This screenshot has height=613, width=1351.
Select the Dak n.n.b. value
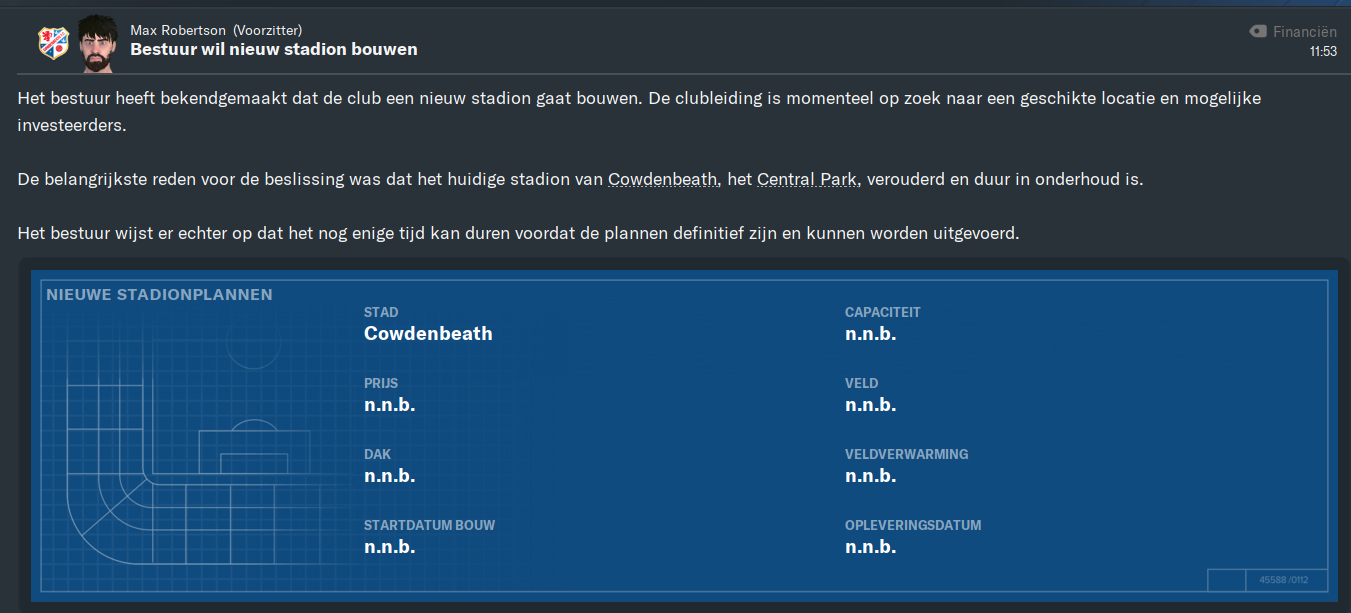[389, 476]
